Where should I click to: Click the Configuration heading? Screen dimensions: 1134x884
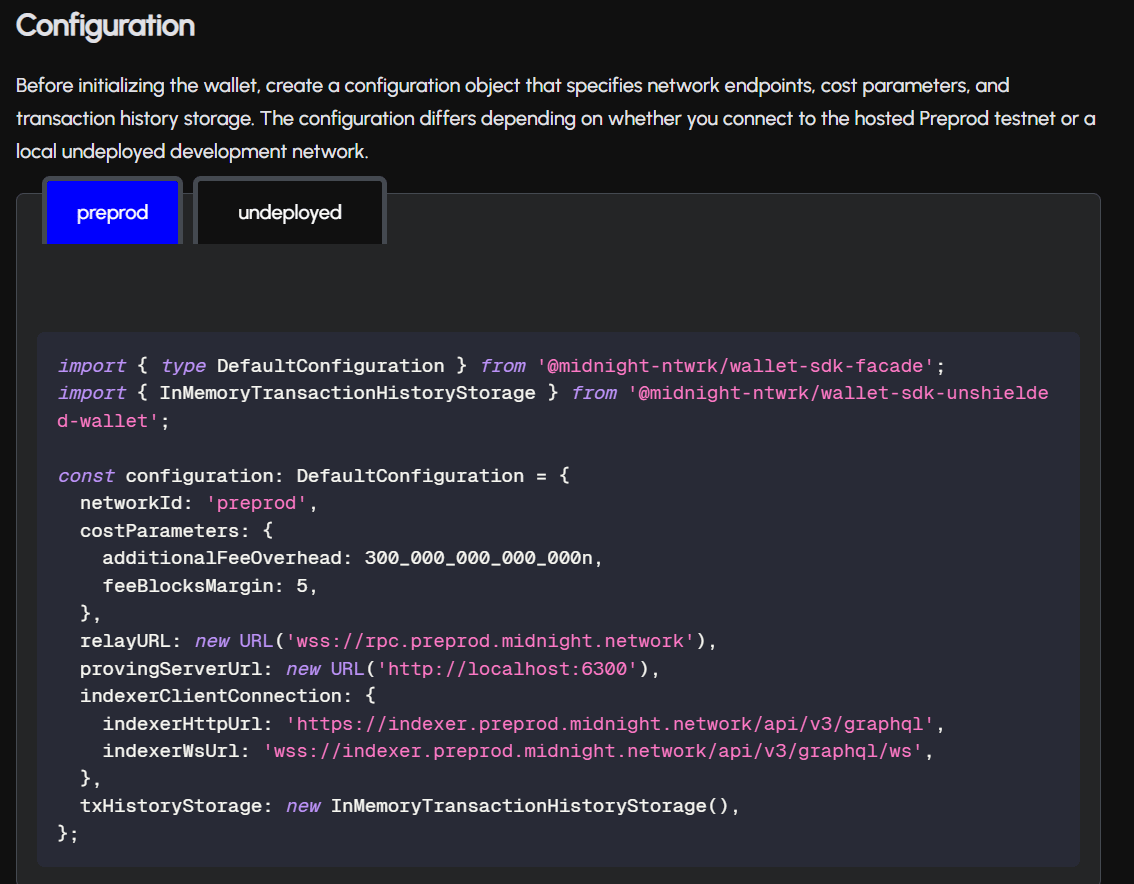point(105,25)
